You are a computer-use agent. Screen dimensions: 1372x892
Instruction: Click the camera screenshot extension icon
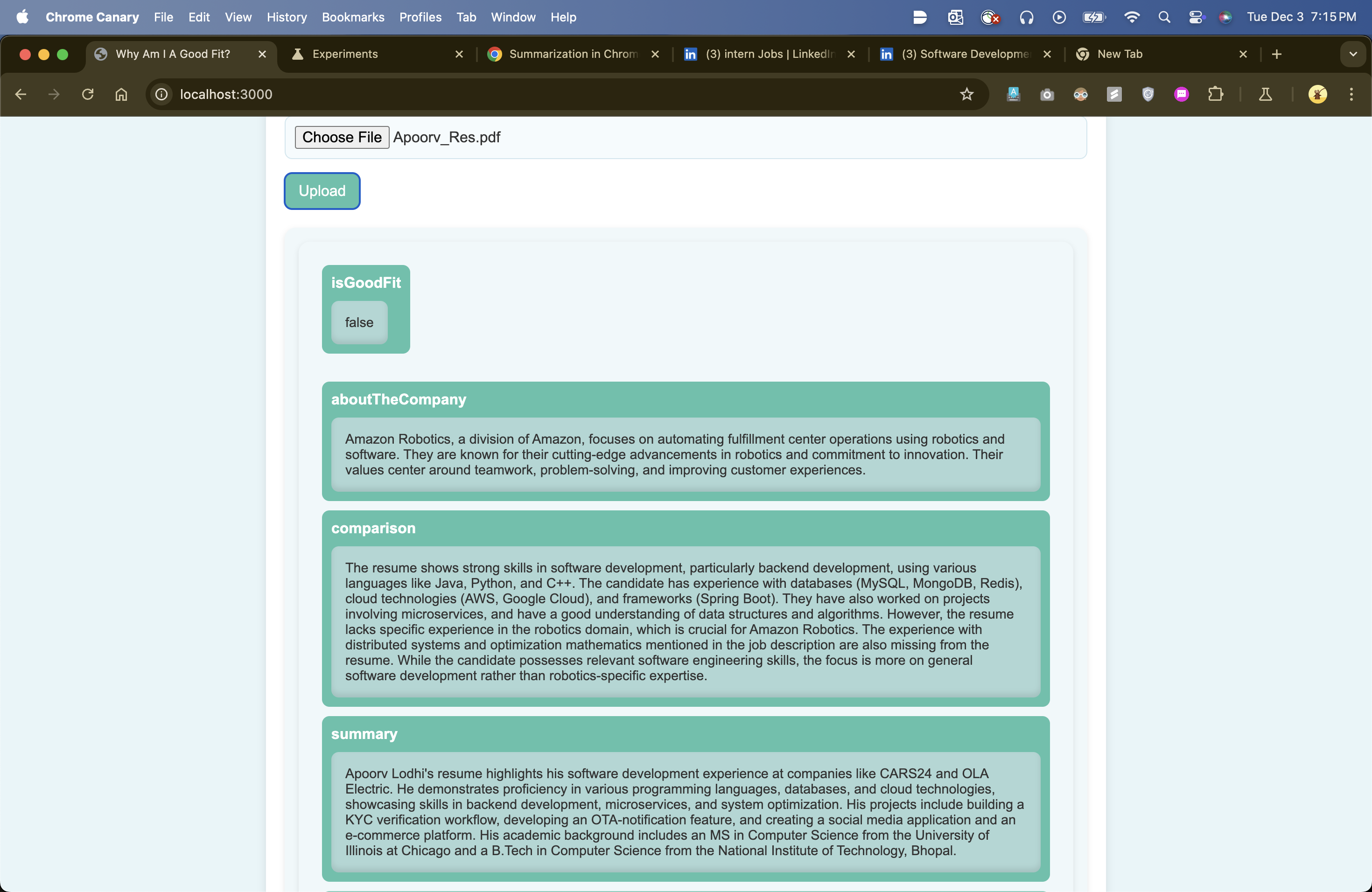1047,94
